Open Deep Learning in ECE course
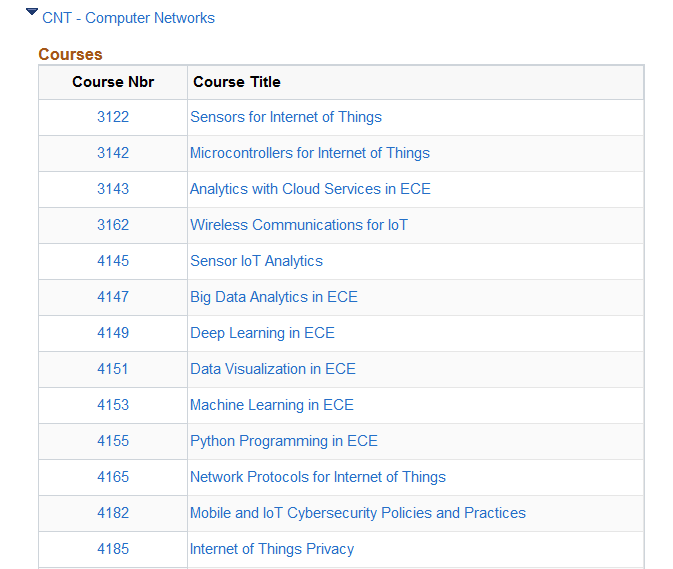The height and width of the screenshot is (569, 673). tap(262, 333)
